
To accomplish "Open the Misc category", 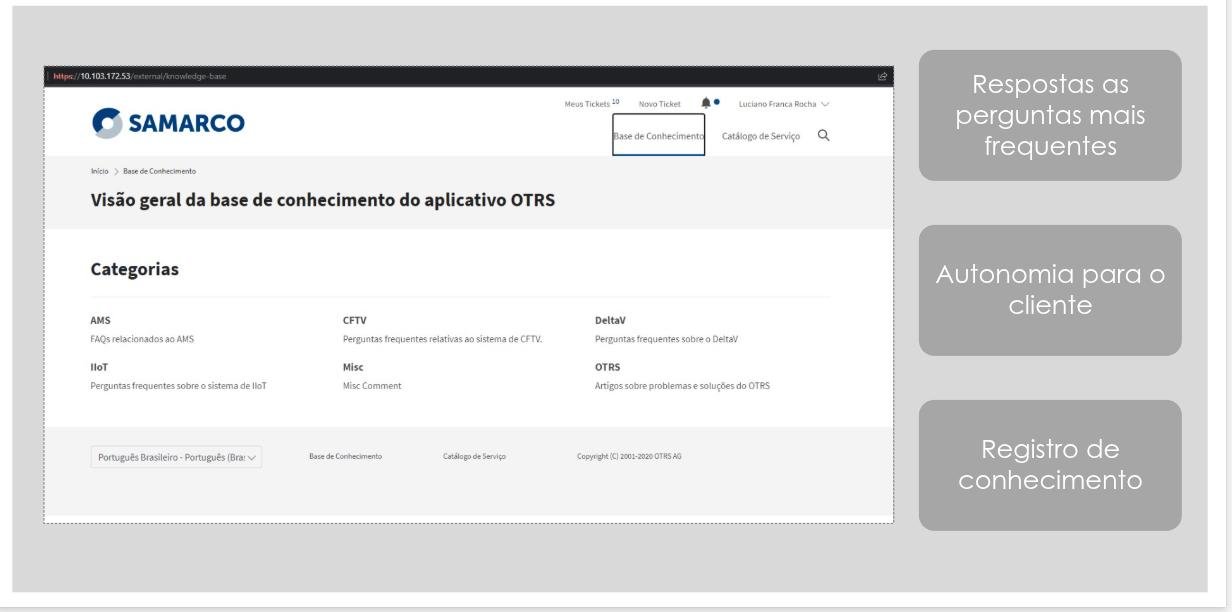I will pyautogui.click(x=353, y=367).
